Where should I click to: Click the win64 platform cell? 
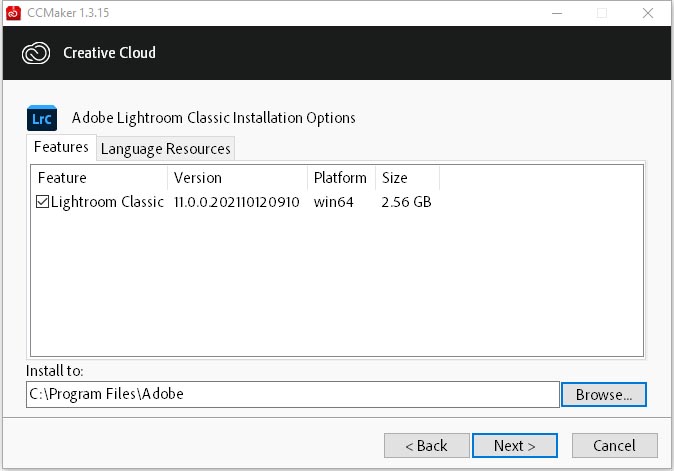click(x=334, y=202)
